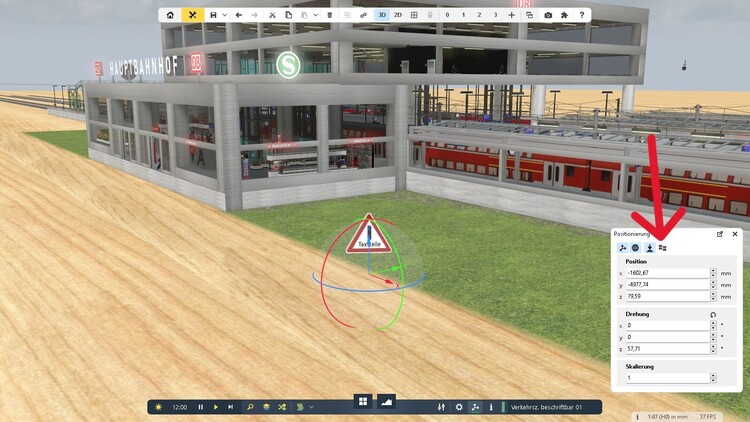This screenshot has height=422, width=750.
Task: Open the save options dropdown arrow
Action: point(224,15)
